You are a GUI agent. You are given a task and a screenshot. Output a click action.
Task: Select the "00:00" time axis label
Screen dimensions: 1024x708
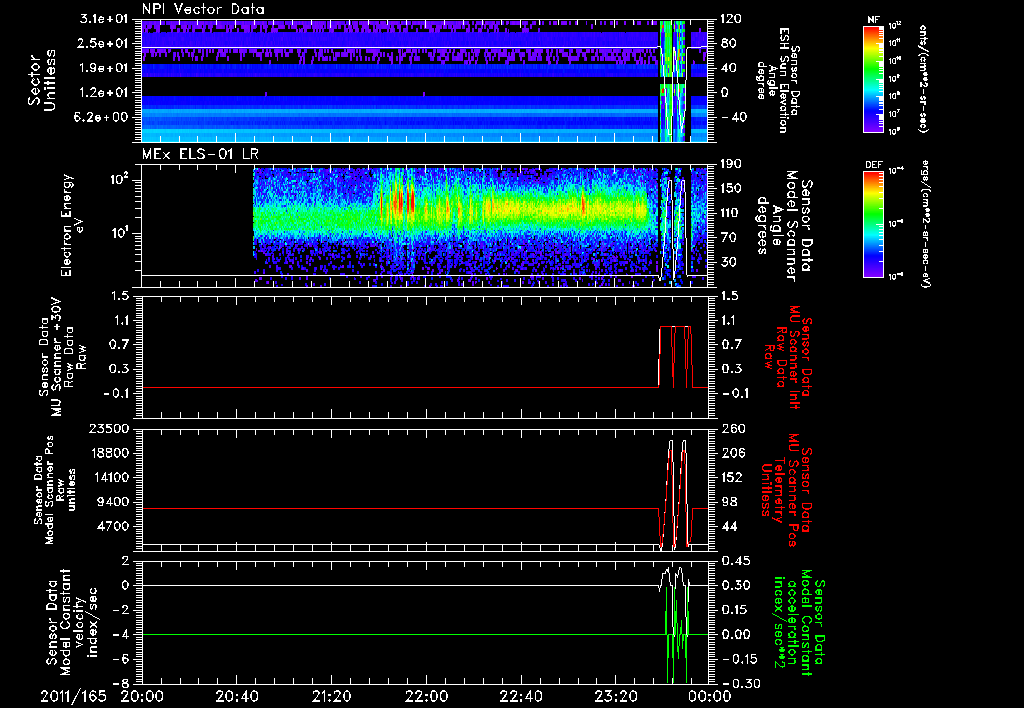[x=709, y=696]
